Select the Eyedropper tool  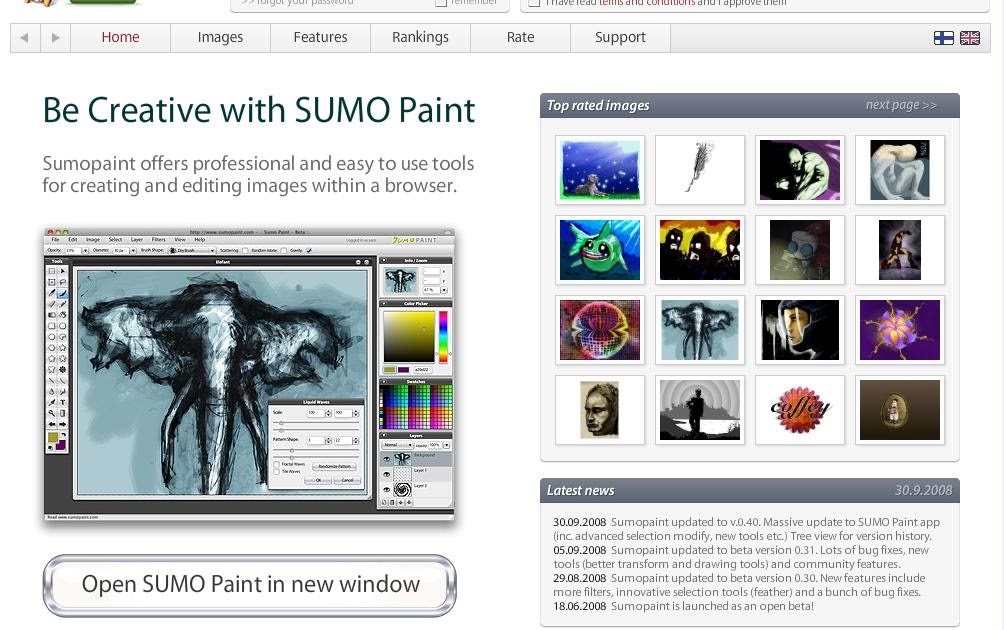pos(51,401)
